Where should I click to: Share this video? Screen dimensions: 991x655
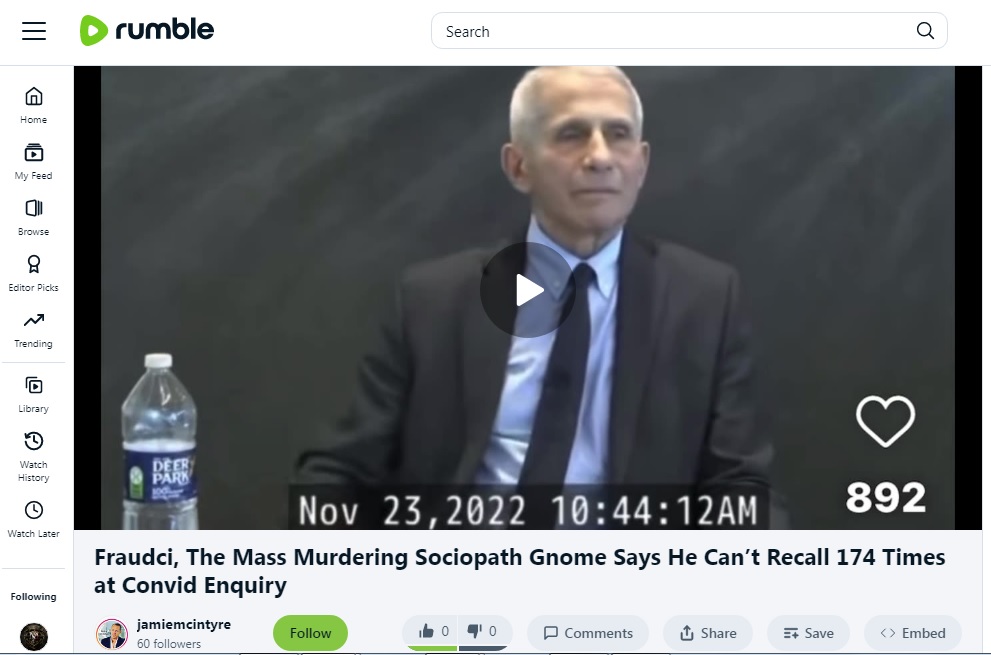[x=708, y=633]
